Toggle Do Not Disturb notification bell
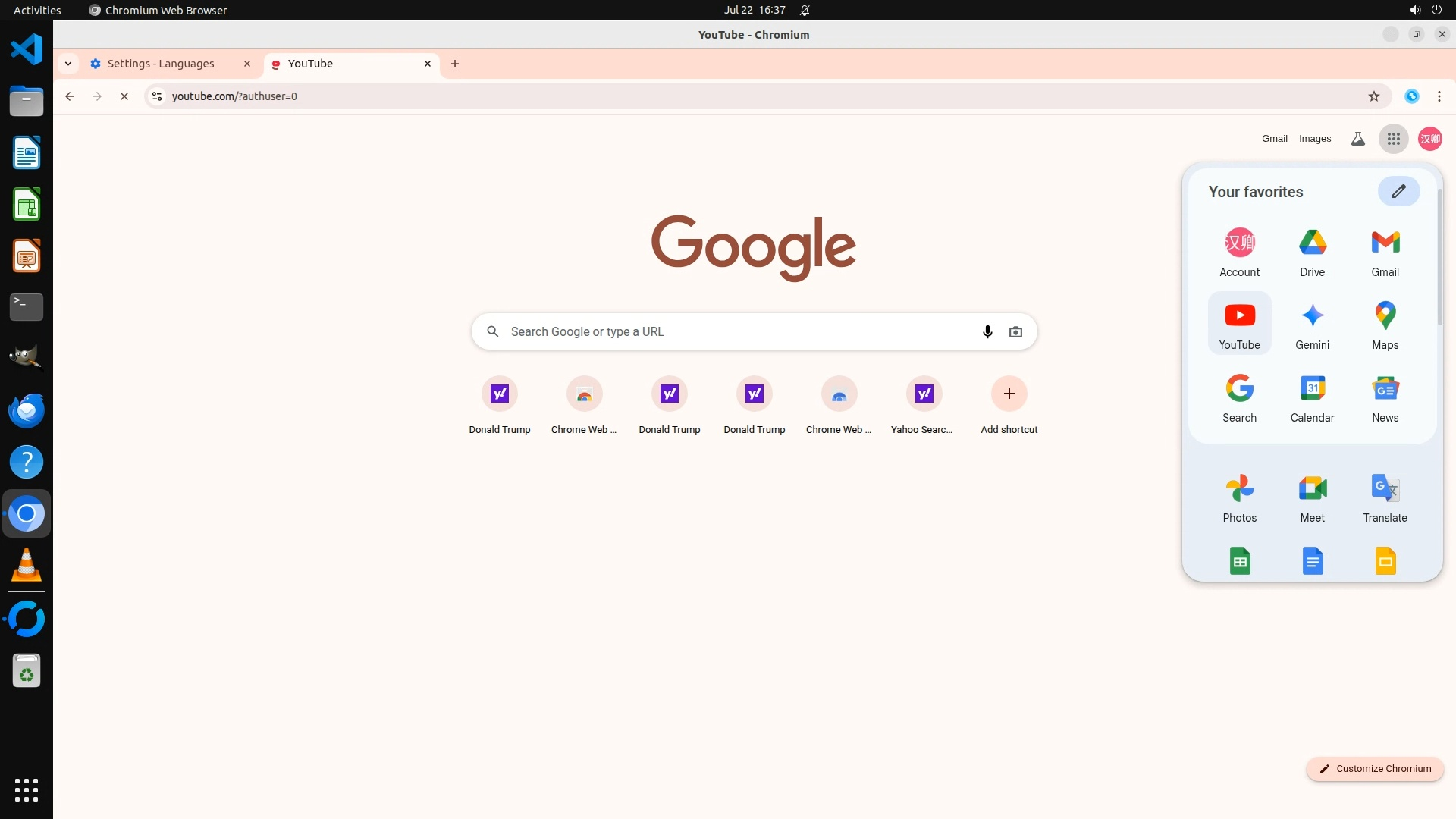1456x819 pixels. point(805,11)
